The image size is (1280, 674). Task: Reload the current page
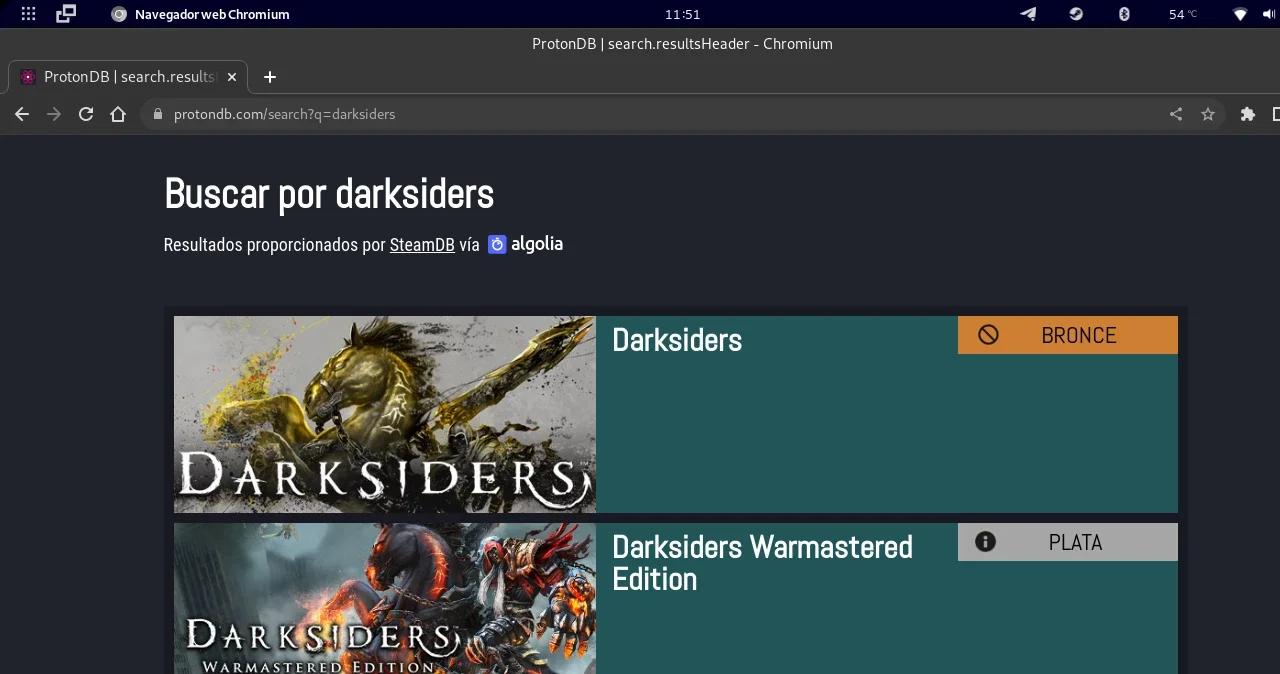(x=86, y=114)
